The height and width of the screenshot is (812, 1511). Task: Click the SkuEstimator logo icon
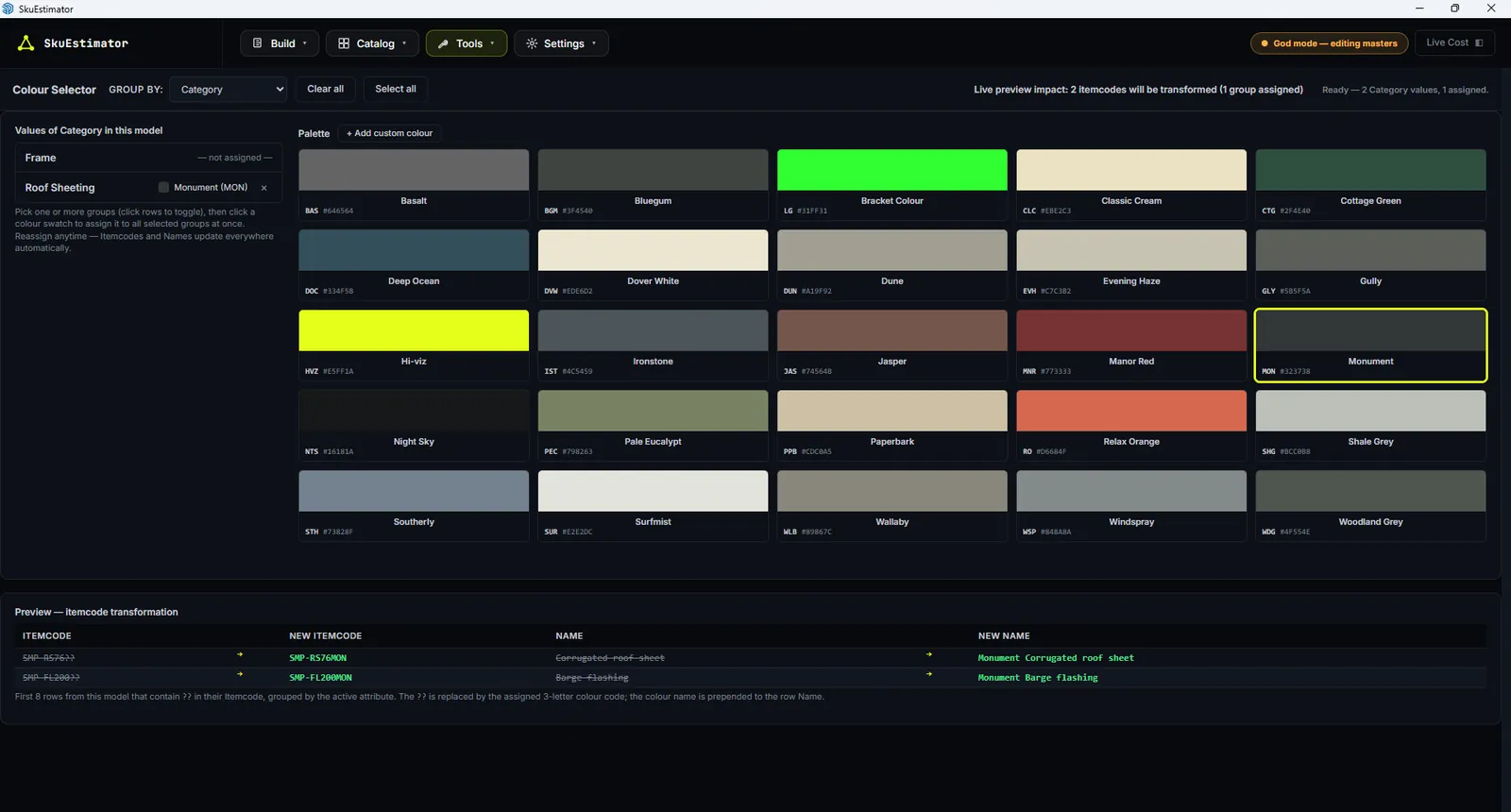point(25,43)
